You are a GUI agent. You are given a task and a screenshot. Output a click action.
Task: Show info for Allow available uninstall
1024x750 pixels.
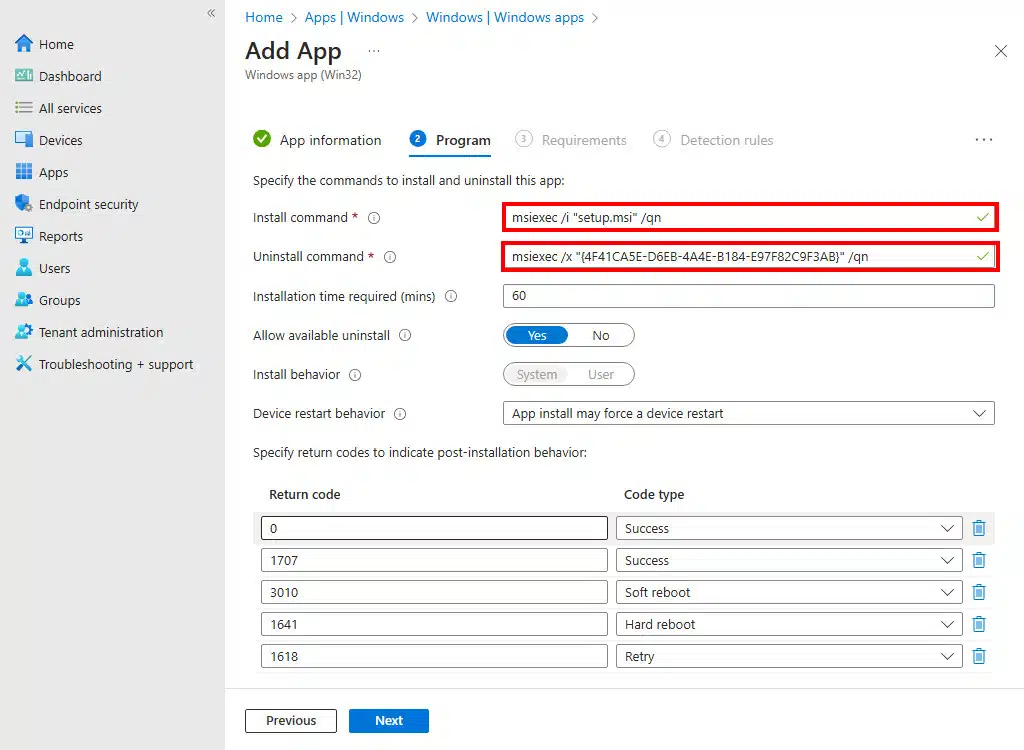405,336
